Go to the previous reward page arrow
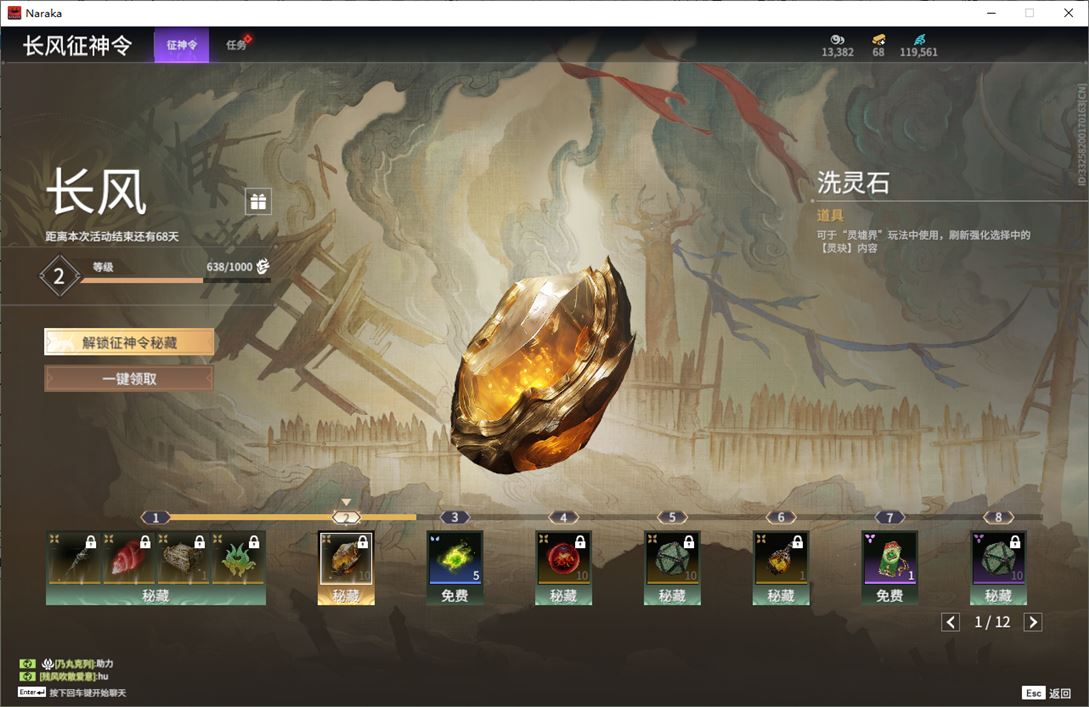Screen dimensions: 1089x707 point(951,622)
